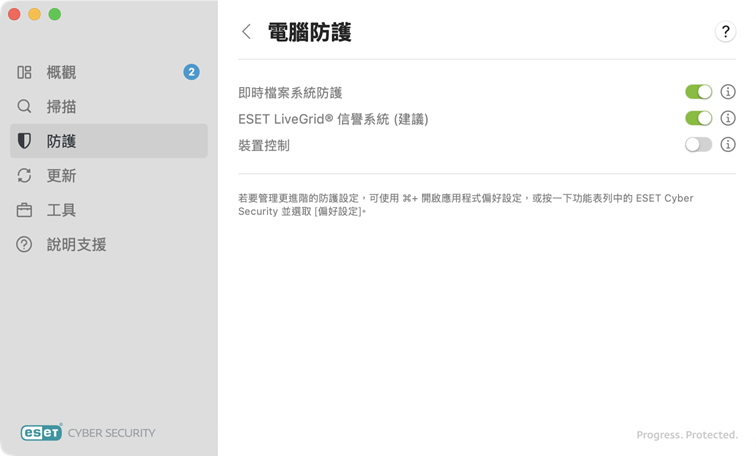
Task: Open help with the question mark button
Action: tap(725, 32)
